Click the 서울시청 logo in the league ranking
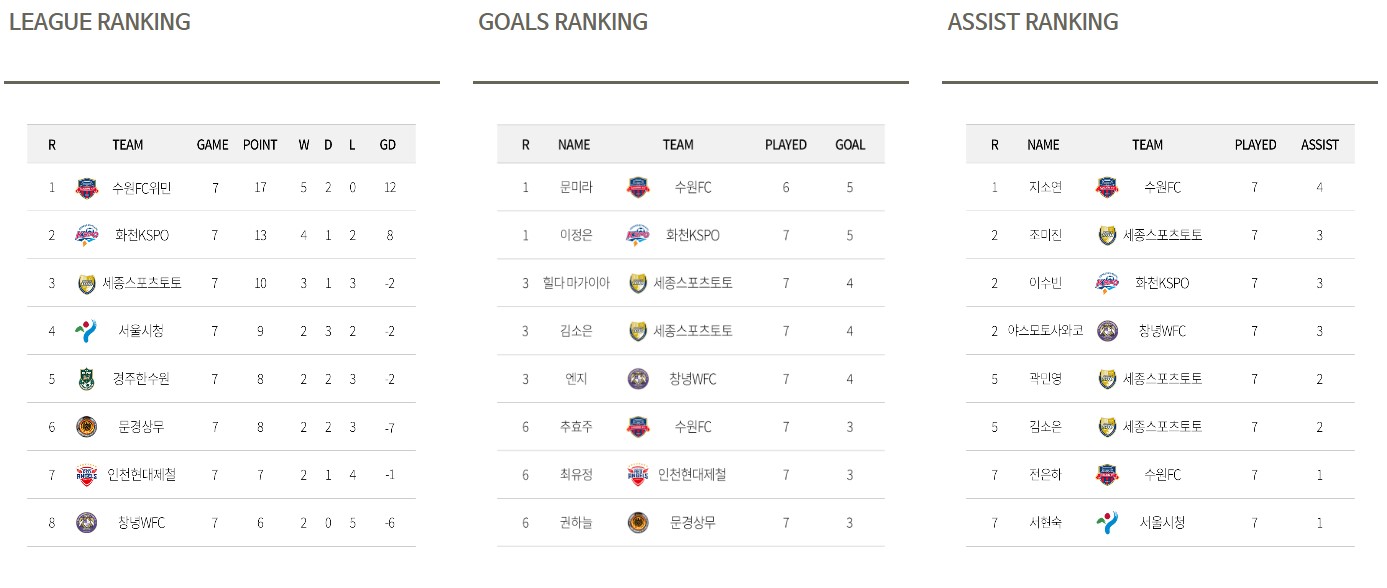The height and width of the screenshot is (588, 1387). (x=87, y=331)
